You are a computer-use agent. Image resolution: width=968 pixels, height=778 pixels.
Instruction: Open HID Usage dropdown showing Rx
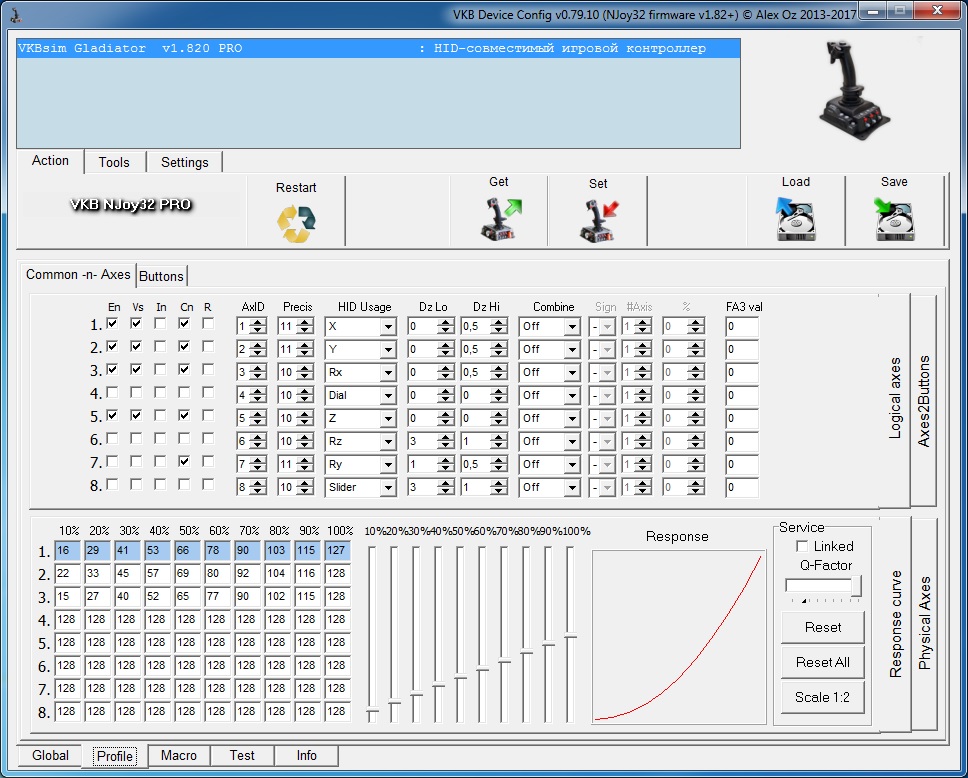pos(388,372)
